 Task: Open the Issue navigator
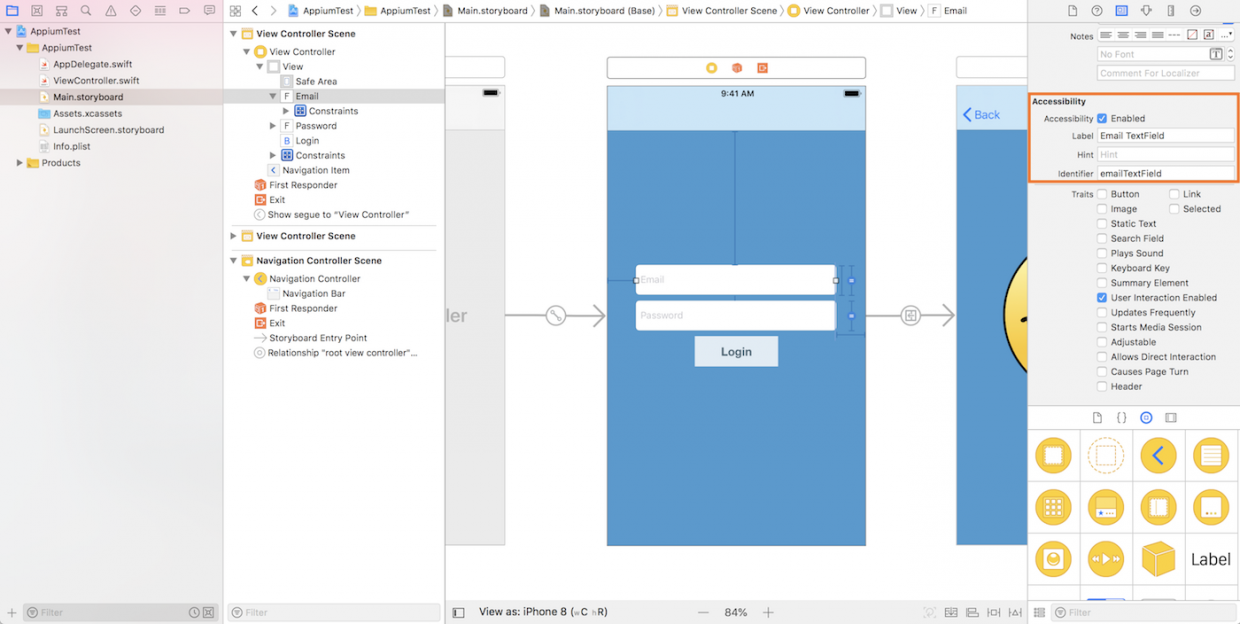click(x=110, y=9)
